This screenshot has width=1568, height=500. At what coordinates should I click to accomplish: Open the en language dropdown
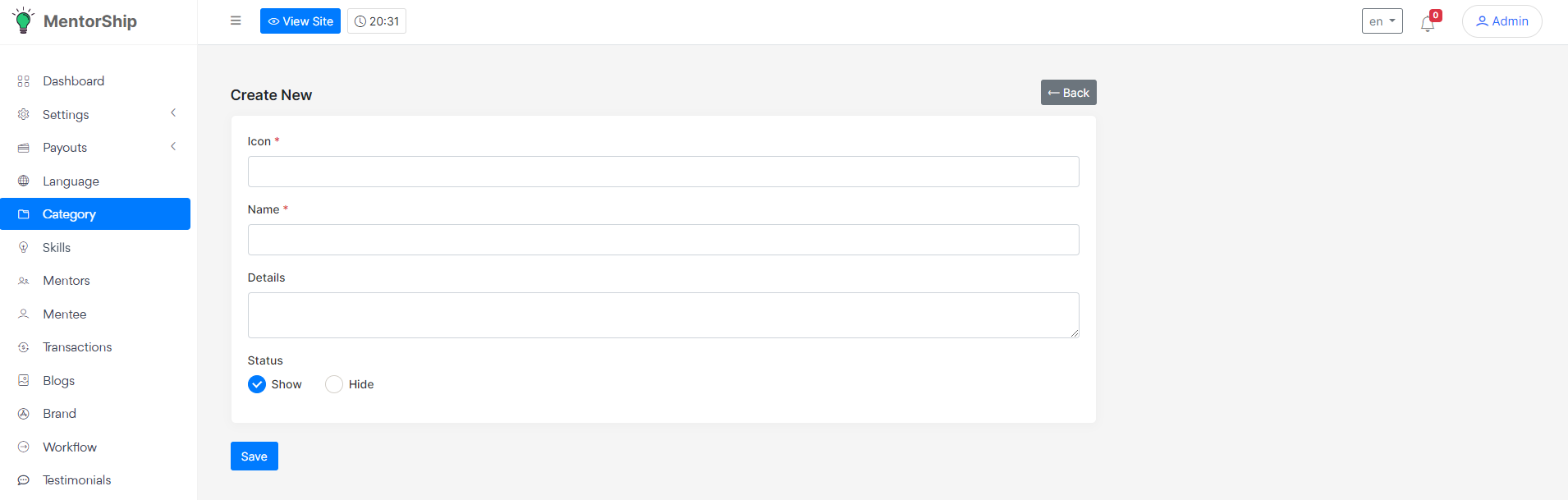[1382, 21]
